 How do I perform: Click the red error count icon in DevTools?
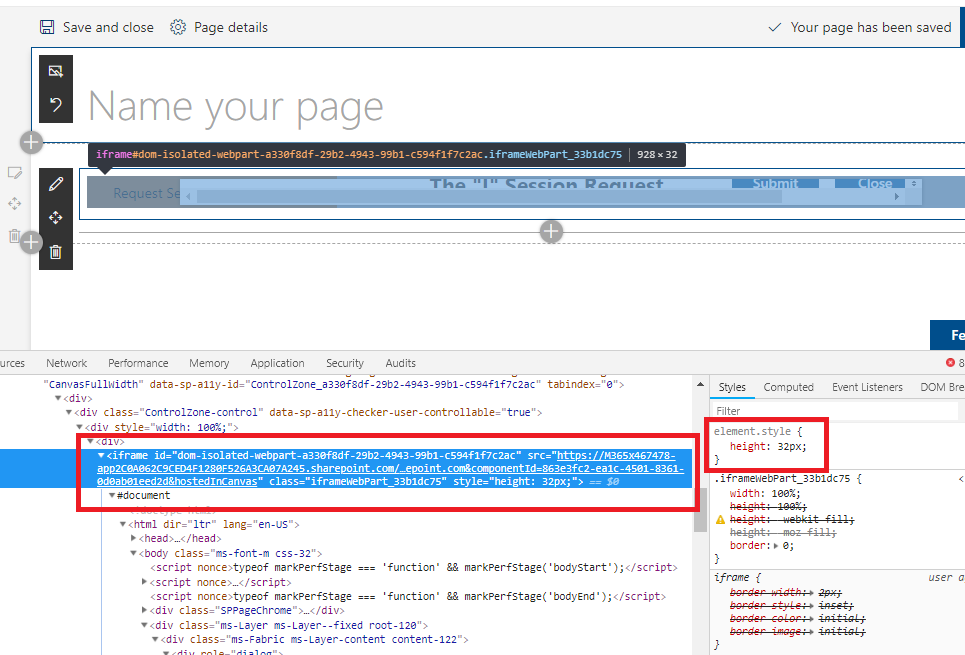pyautogui.click(x=950, y=363)
